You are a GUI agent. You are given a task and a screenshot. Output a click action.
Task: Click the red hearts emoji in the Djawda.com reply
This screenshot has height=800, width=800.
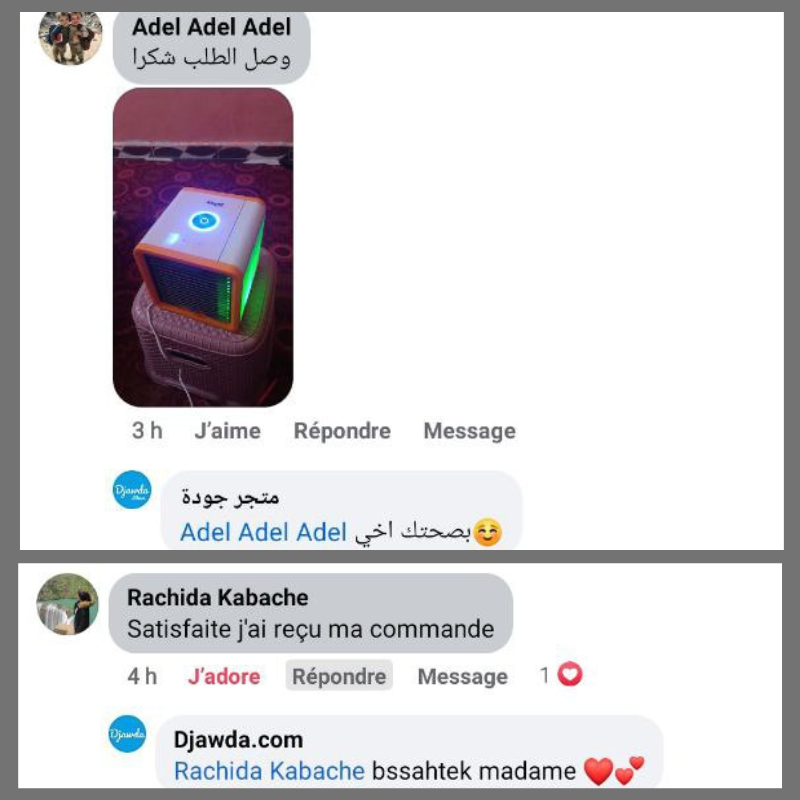click(614, 770)
